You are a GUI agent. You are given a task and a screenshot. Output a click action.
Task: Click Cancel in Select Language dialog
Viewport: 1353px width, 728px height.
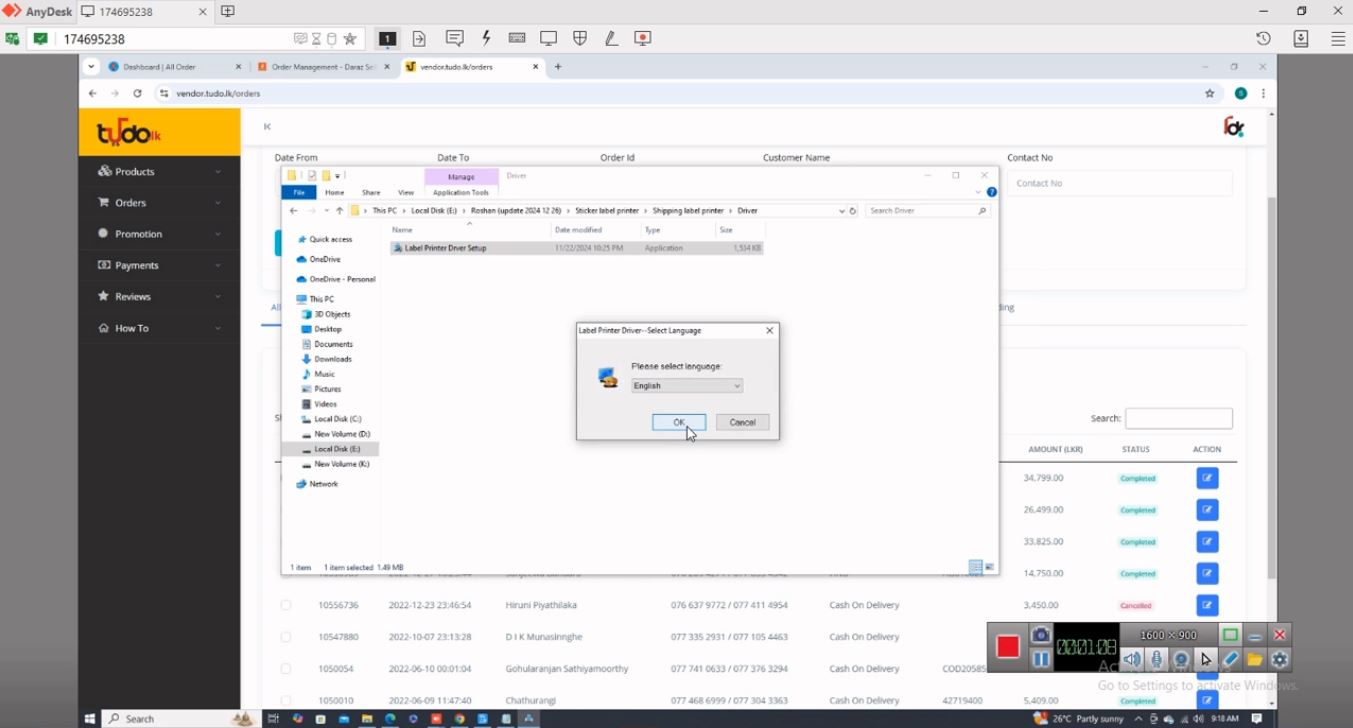click(x=742, y=422)
